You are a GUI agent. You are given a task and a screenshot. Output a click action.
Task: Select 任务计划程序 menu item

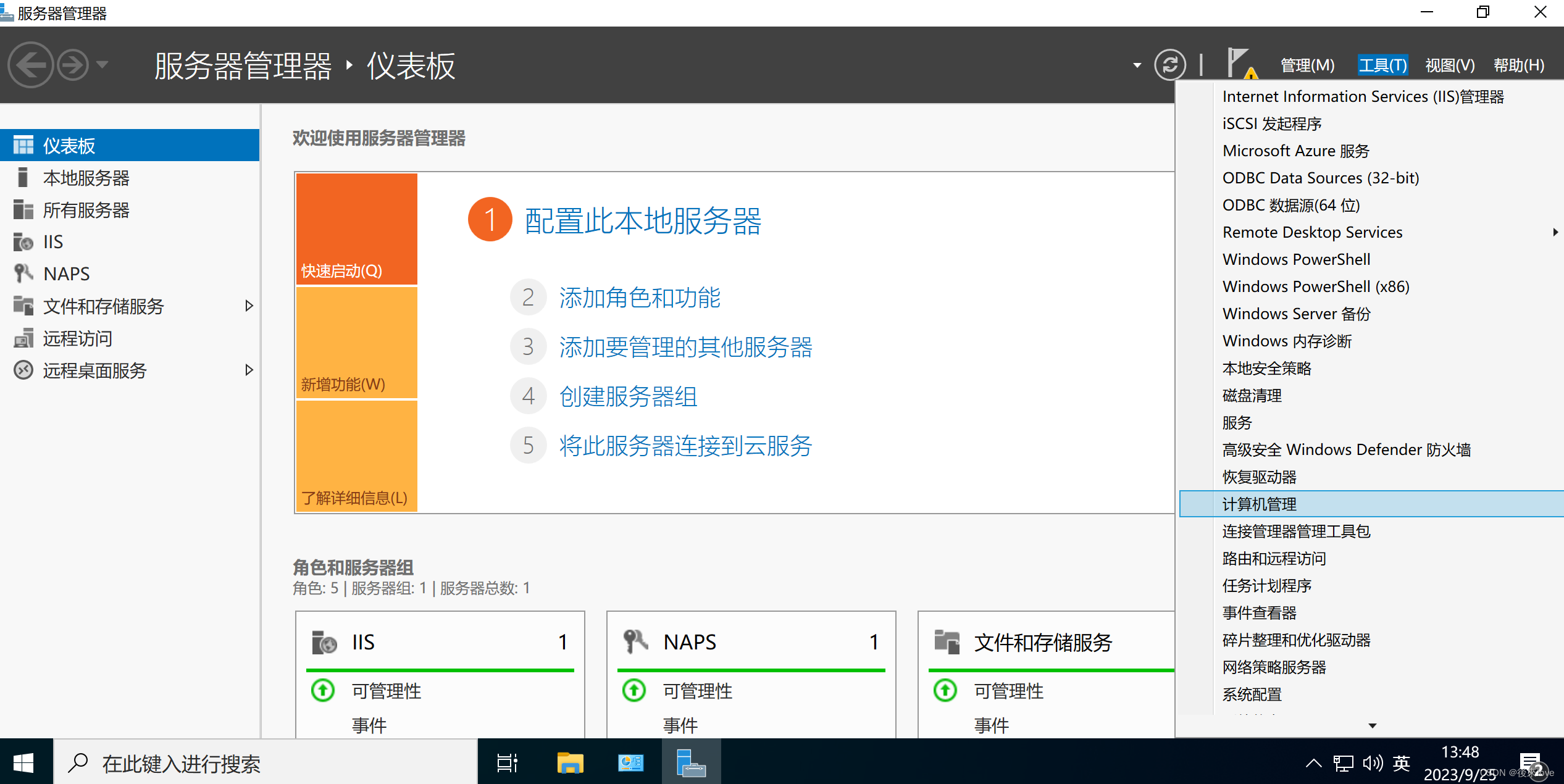(1371, 586)
